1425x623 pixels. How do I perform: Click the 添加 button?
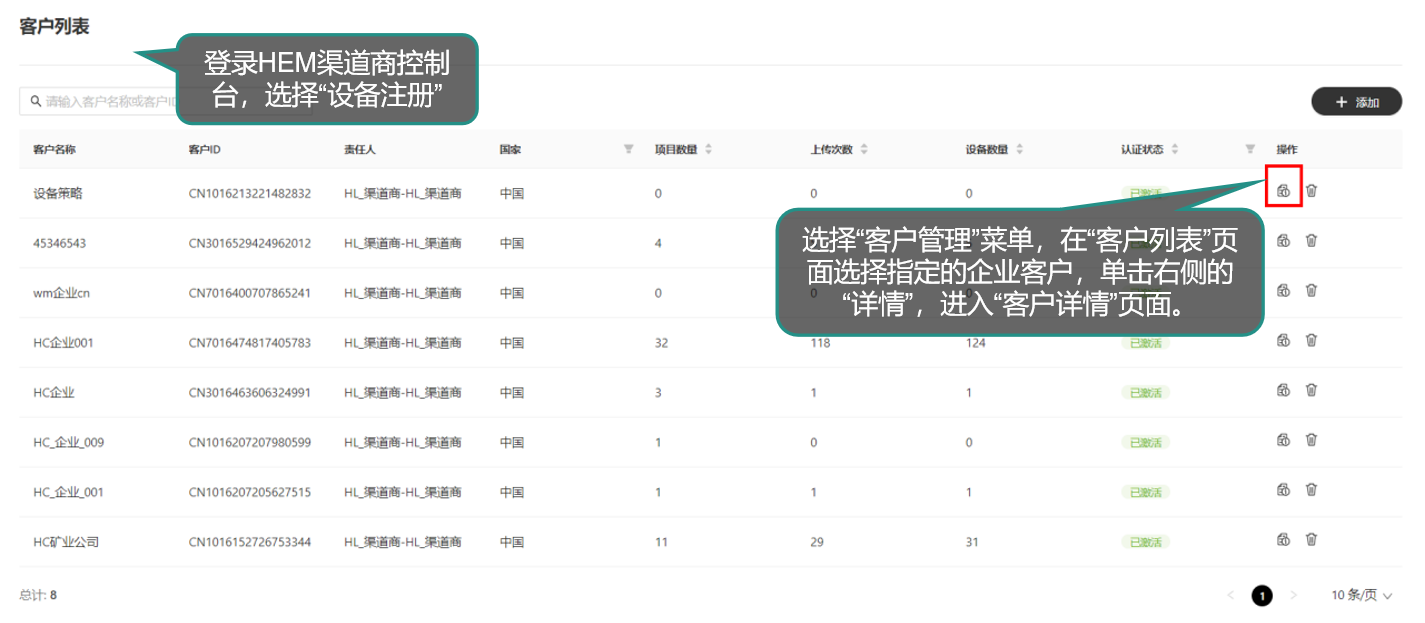(x=1356, y=102)
